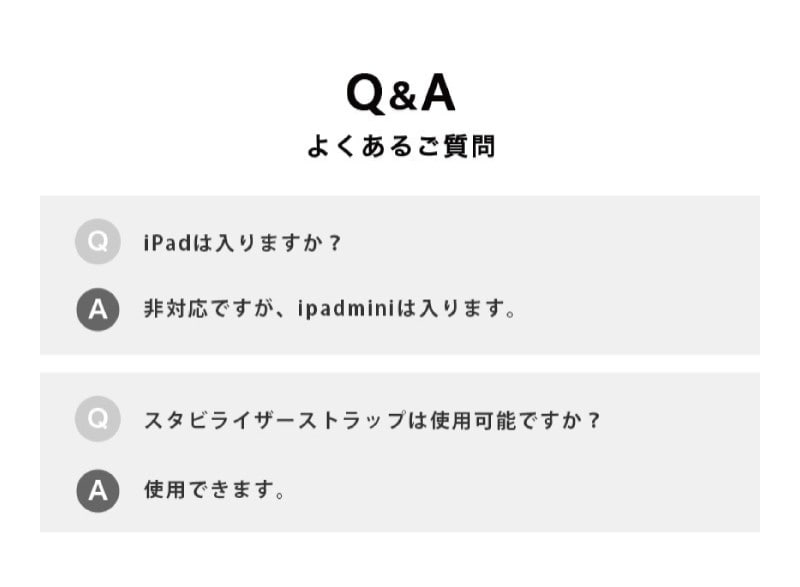Click the word iPad in the first question
This screenshot has height=587, width=800.
tap(165, 243)
